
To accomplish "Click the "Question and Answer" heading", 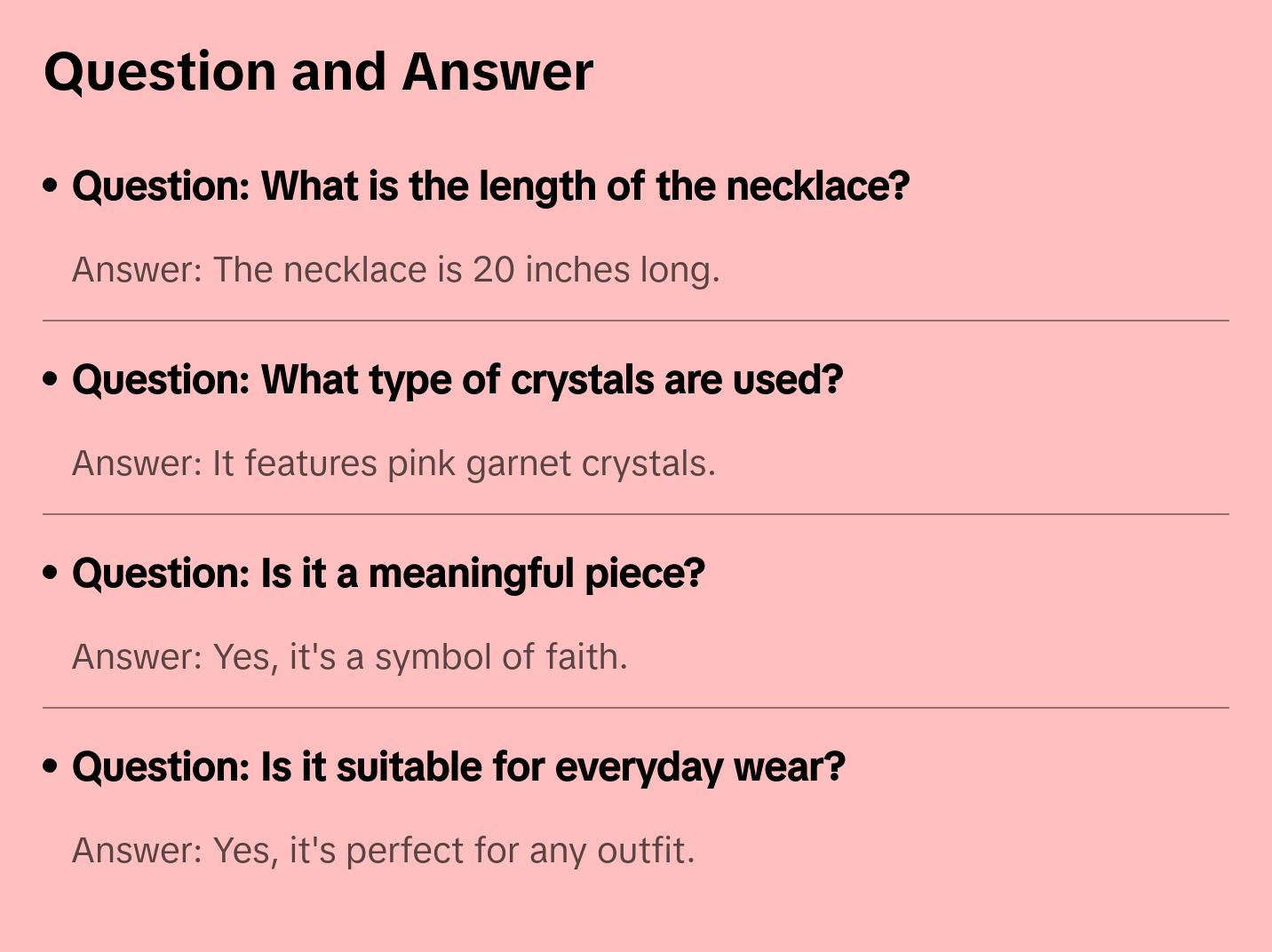I will click(x=319, y=71).
